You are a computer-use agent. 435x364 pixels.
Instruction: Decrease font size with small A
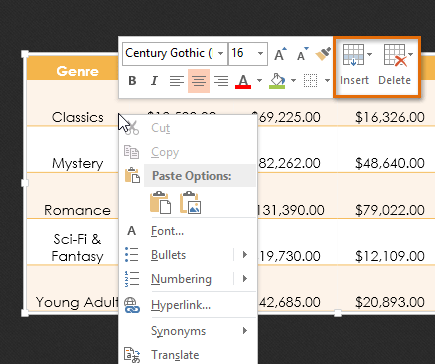pyautogui.click(x=302, y=54)
